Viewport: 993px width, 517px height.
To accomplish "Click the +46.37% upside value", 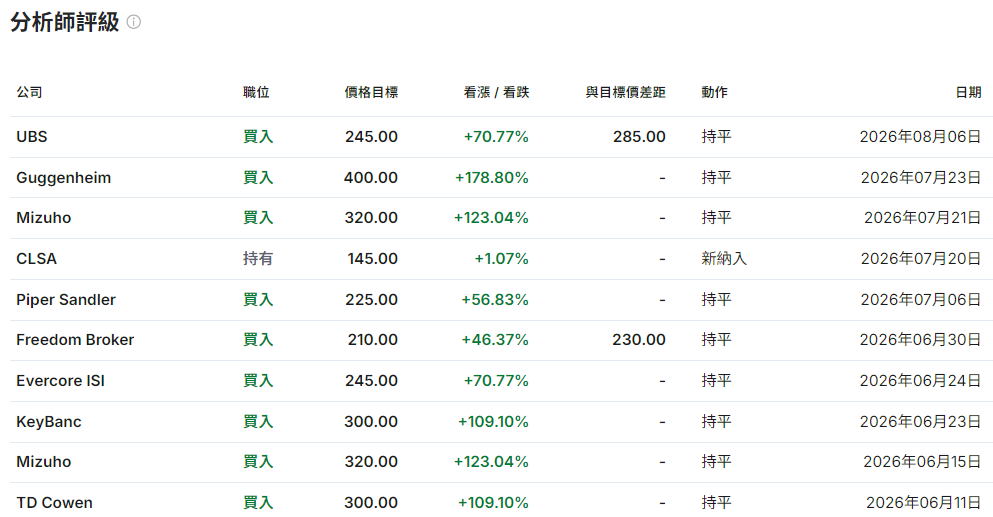I will (495, 340).
